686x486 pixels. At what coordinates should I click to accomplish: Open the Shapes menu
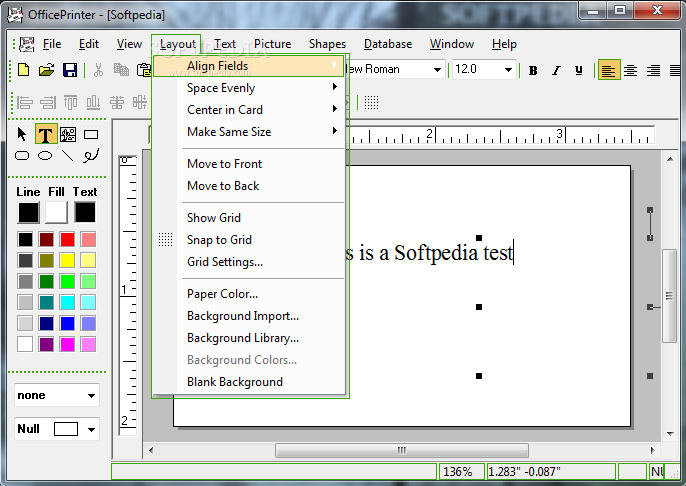(x=327, y=44)
